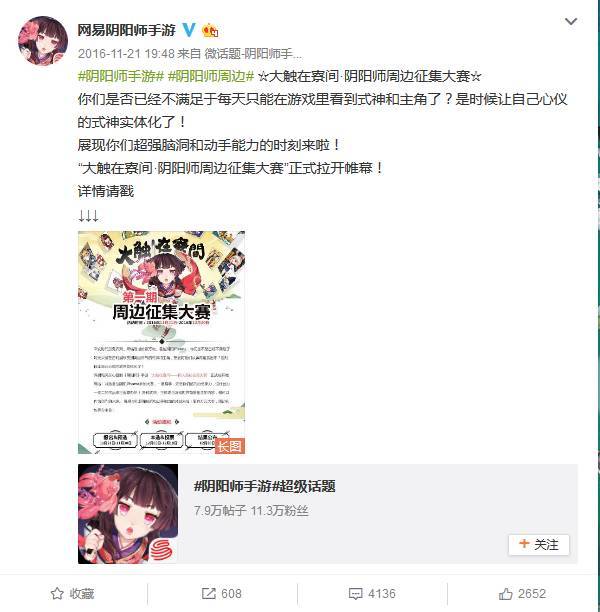Open #阴阳师手游#超级话题 title link
This screenshot has width=600, height=612.
coord(265,486)
